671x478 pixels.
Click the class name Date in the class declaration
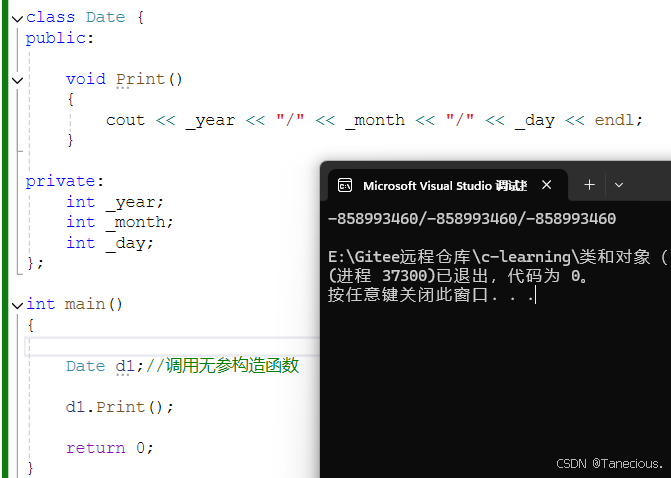[106, 17]
